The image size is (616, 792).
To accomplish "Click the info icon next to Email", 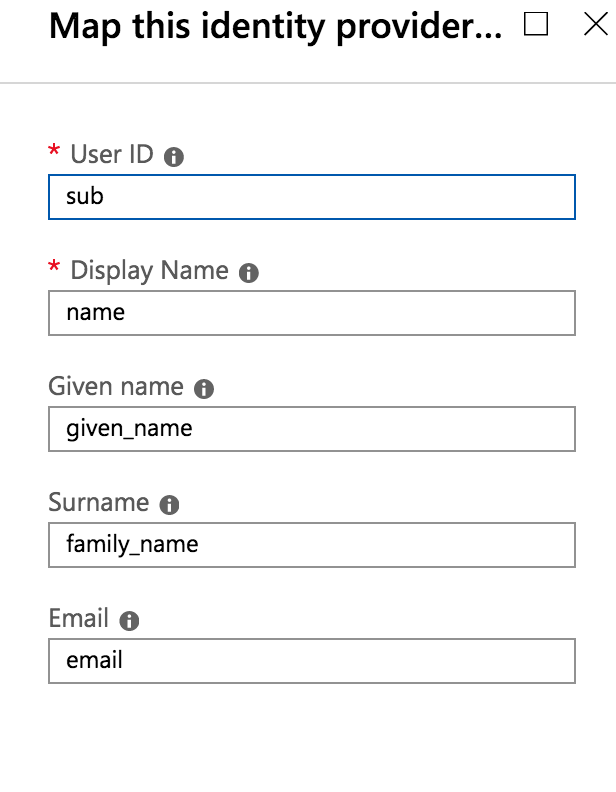I will click(x=129, y=621).
